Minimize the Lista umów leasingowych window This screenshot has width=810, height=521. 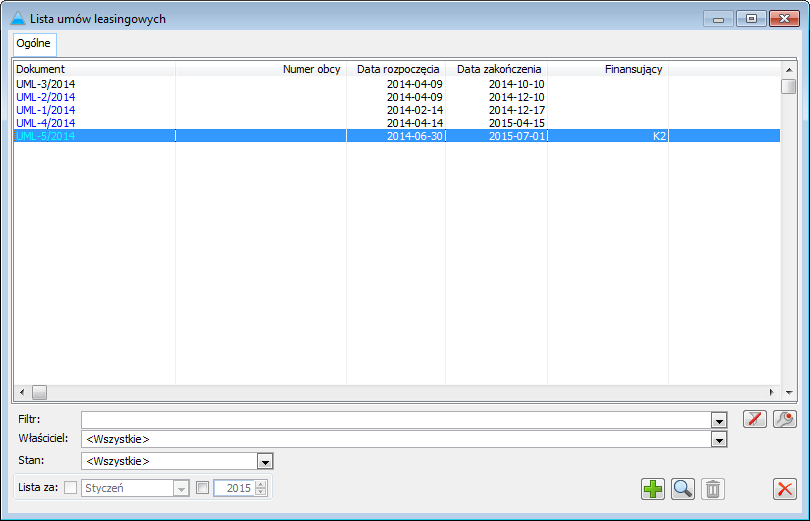point(718,19)
